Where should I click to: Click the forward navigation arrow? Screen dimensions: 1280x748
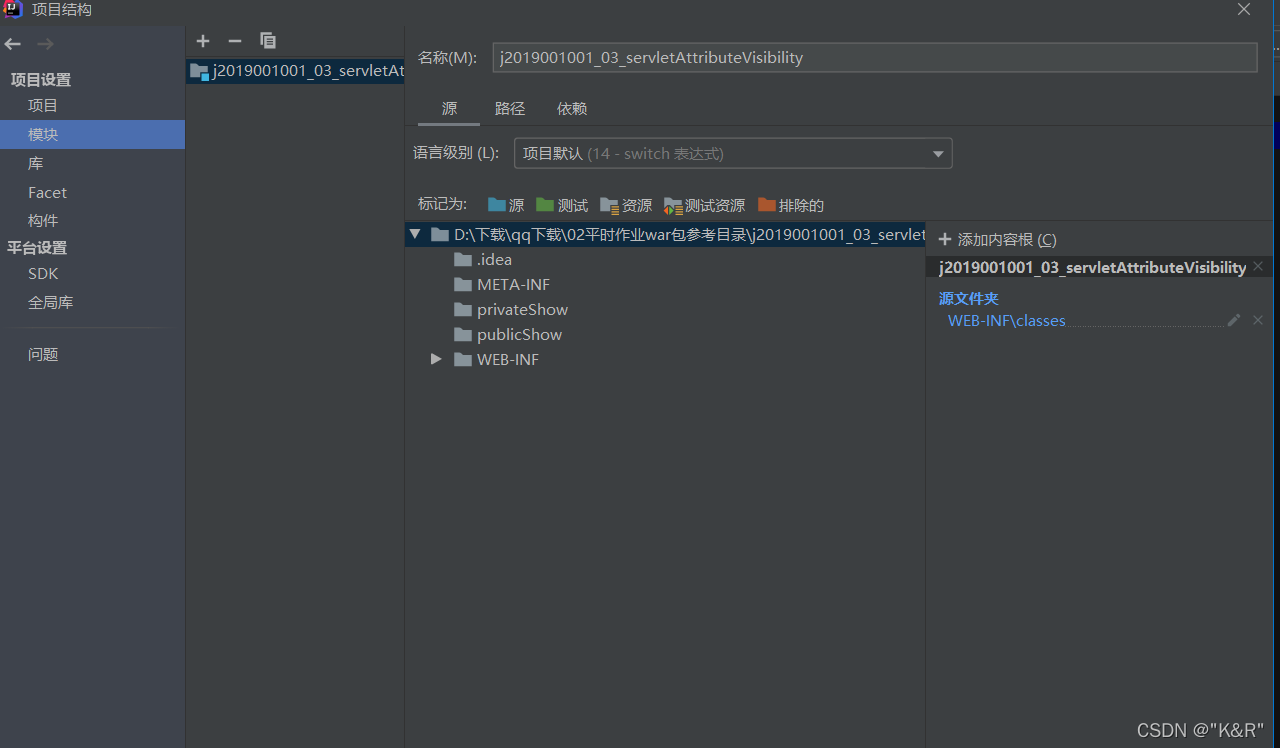coord(45,44)
